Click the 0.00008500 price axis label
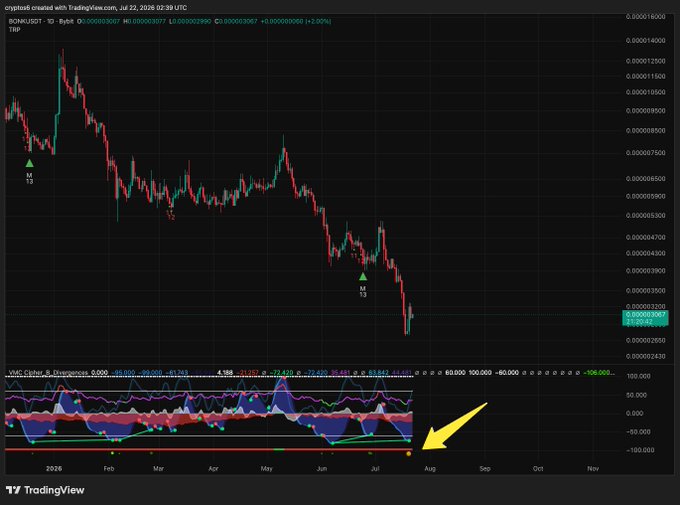The image size is (680, 505). (x=645, y=130)
